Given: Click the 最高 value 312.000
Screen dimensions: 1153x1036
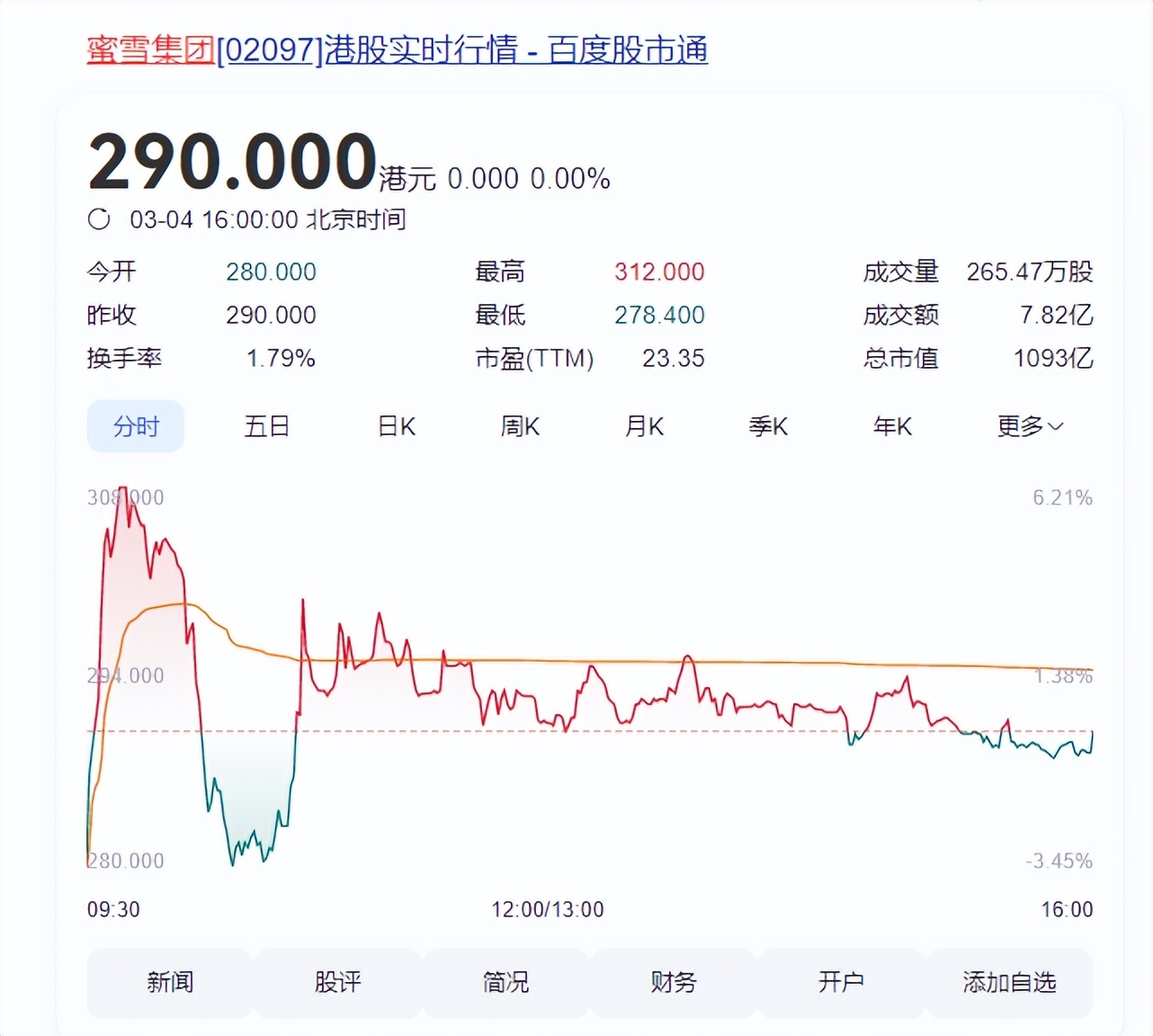Looking at the screenshot, I should pyautogui.click(x=659, y=272).
